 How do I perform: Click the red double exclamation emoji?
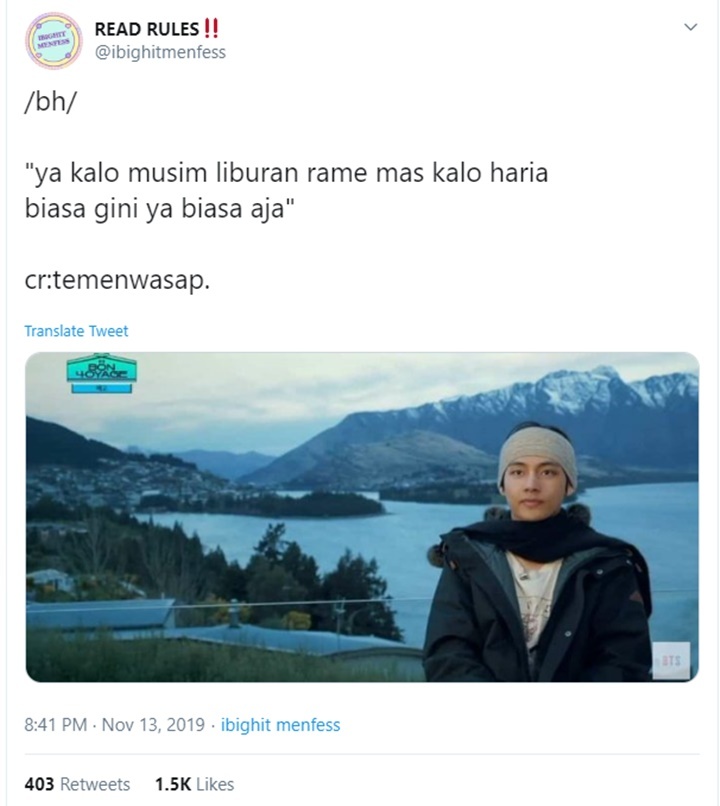pos(211,28)
